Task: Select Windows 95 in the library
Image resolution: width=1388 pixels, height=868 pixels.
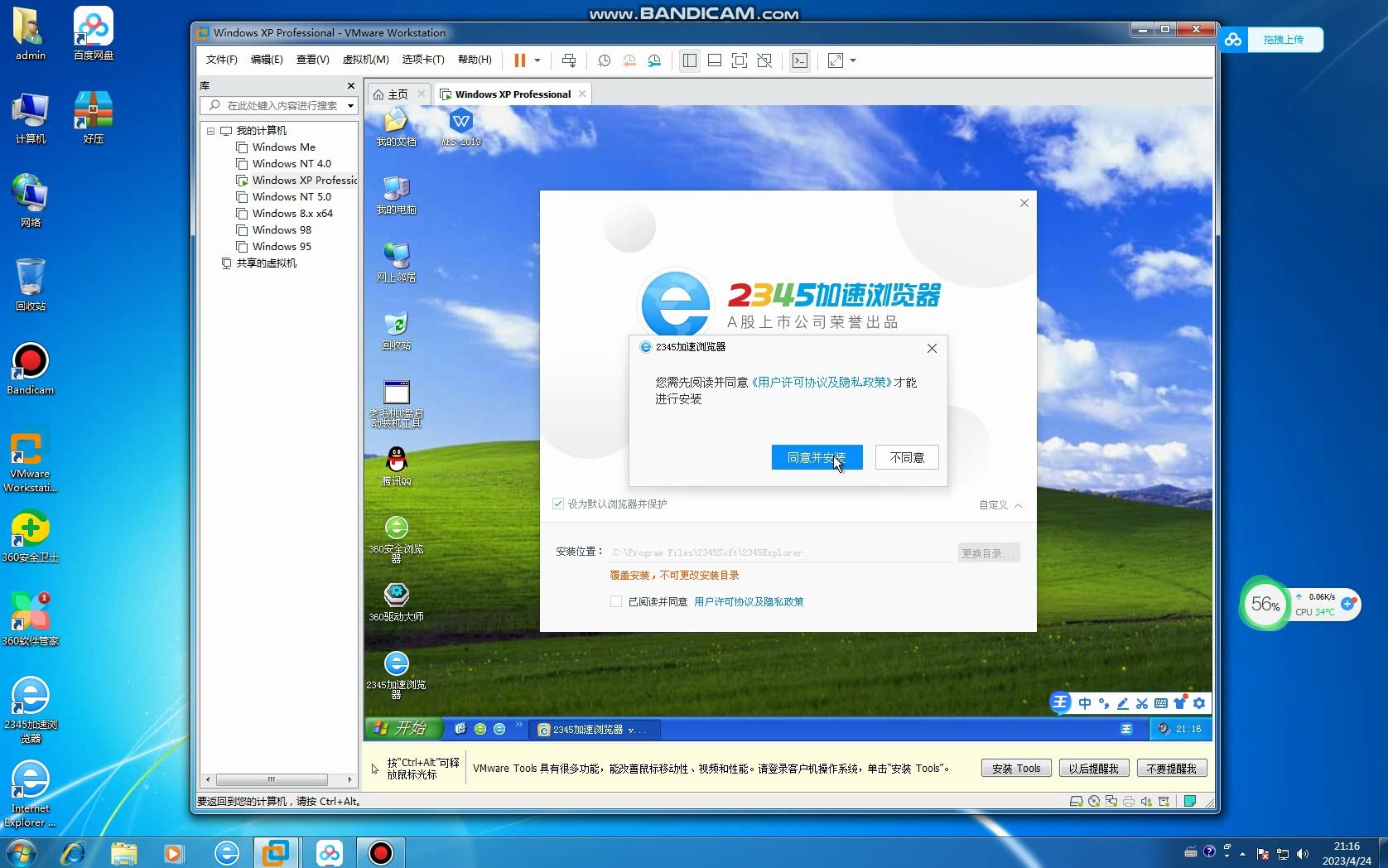Action: 282,247
